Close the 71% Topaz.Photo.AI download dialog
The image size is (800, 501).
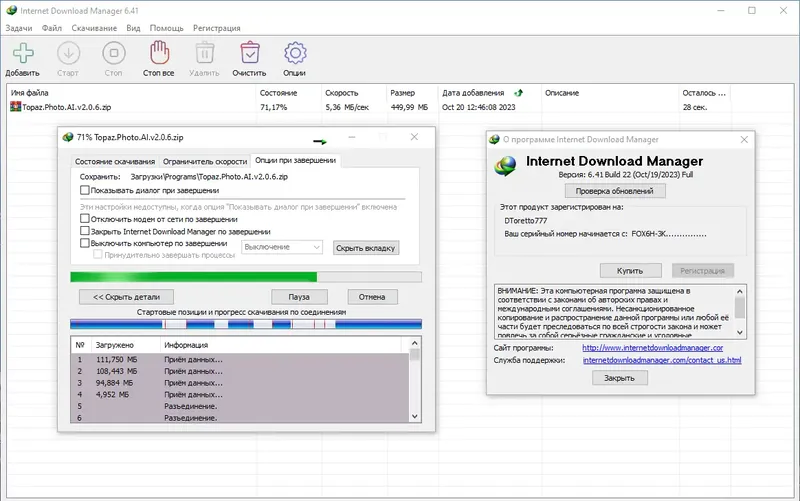tap(414, 137)
